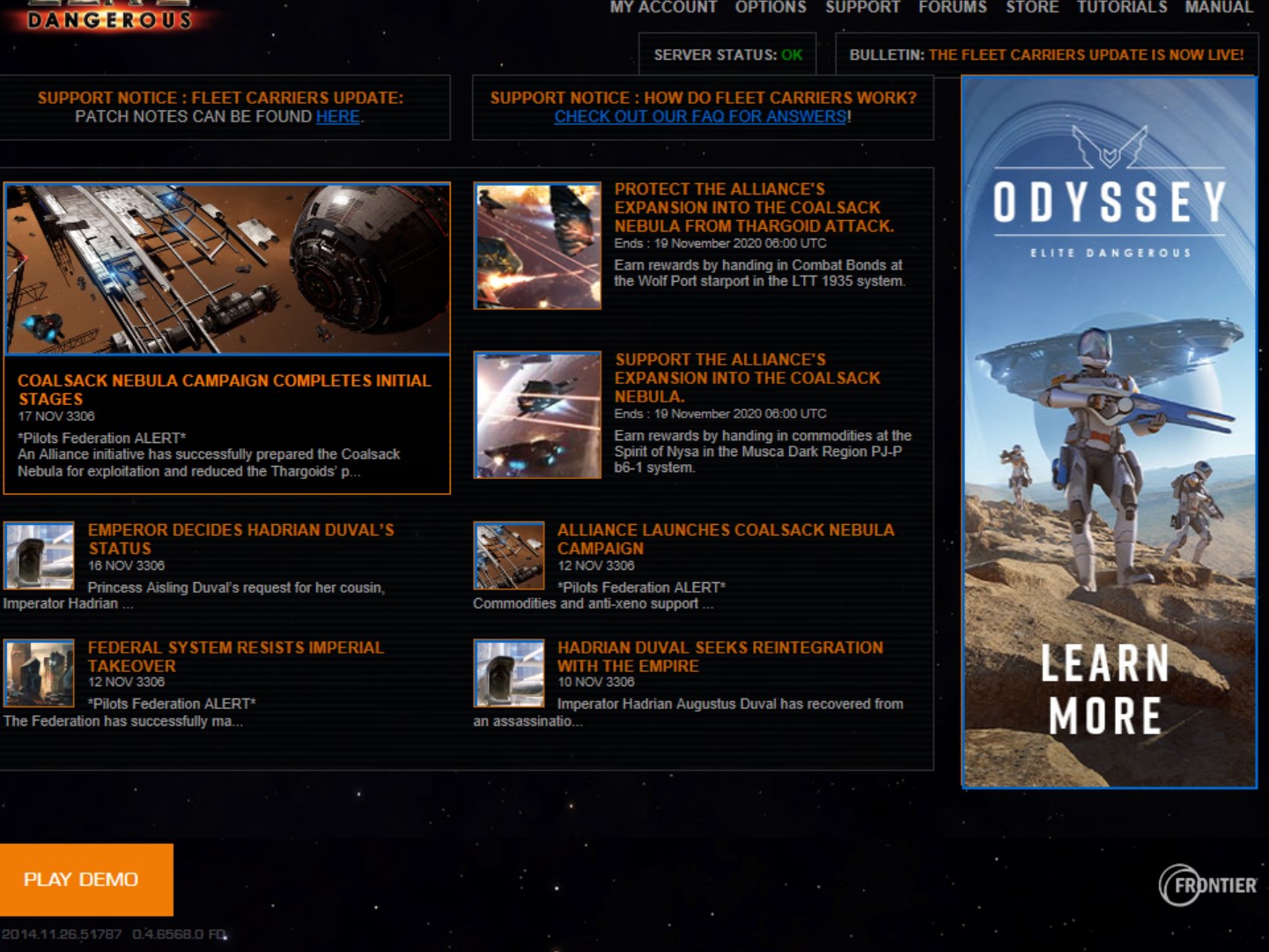Click the 16 NOV 3306 date
This screenshot has height=952, width=1269.
pos(126,565)
